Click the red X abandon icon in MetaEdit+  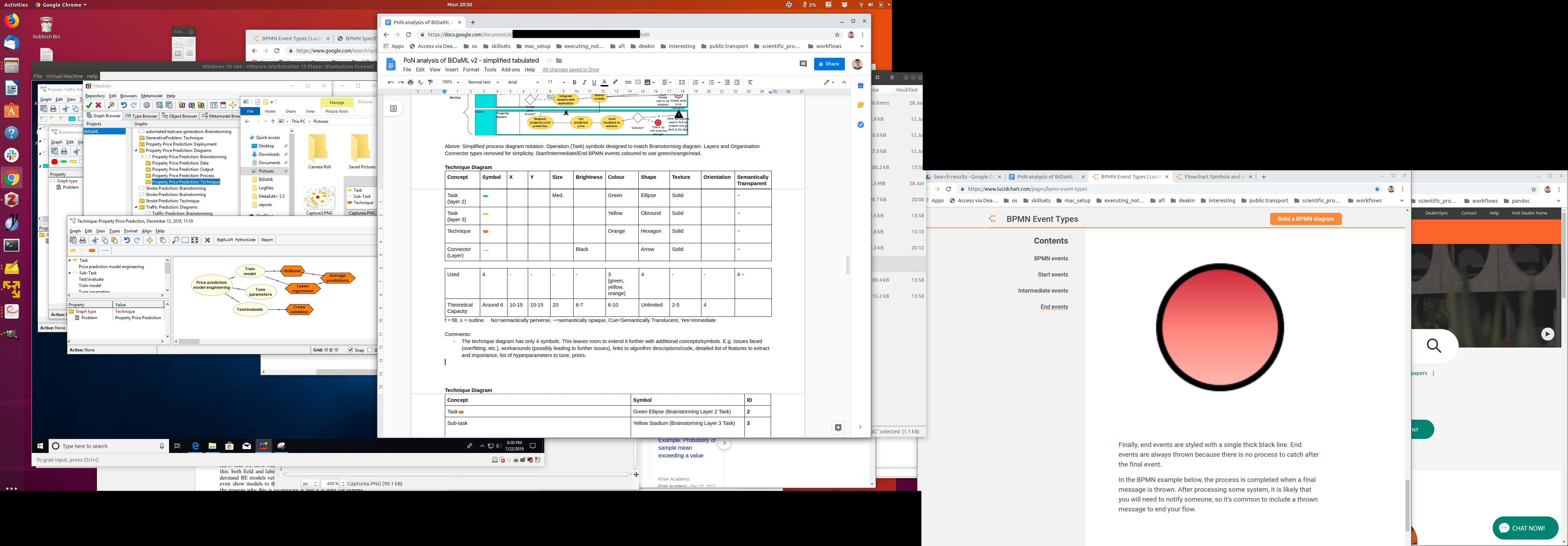click(x=99, y=105)
